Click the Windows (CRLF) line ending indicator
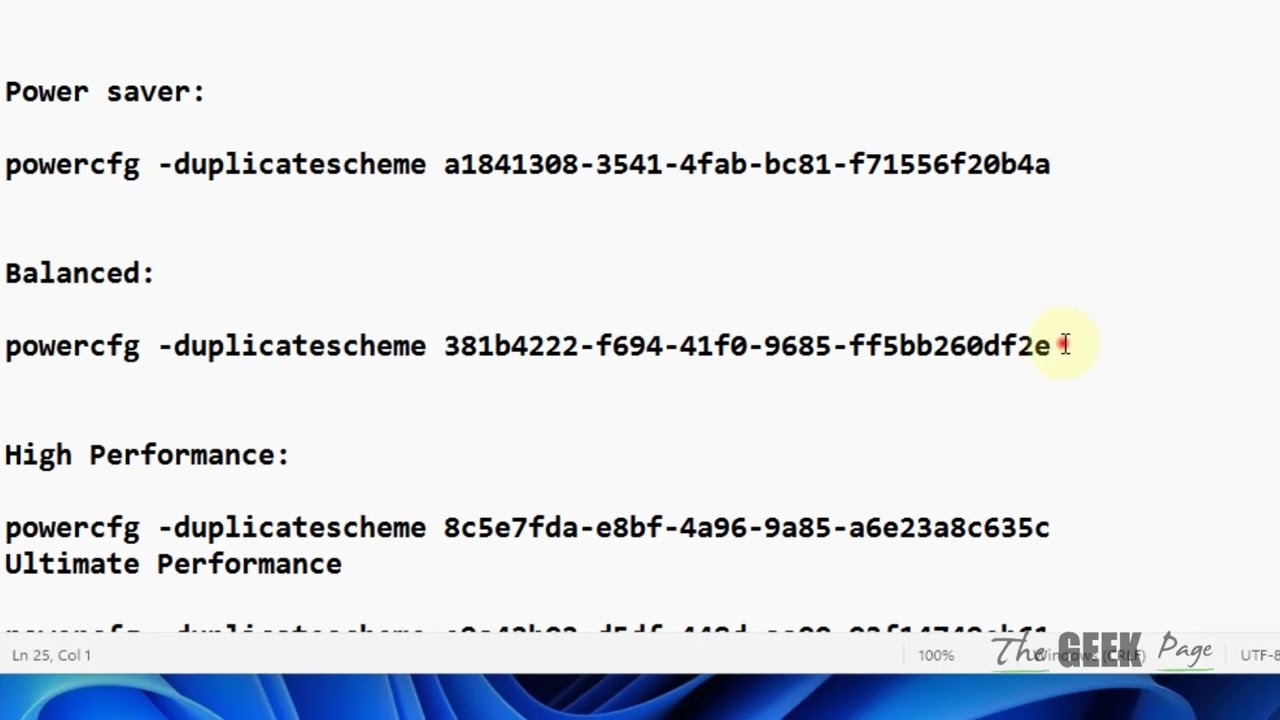The image size is (1280, 720). pos(1090,656)
